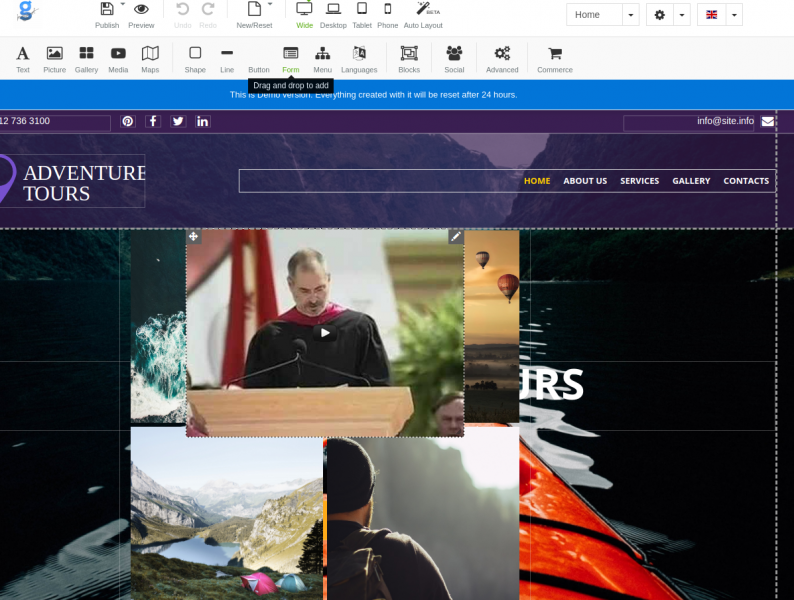The width and height of the screenshot is (794, 600).
Task: Click the info@site.info email text
Action: click(725, 121)
